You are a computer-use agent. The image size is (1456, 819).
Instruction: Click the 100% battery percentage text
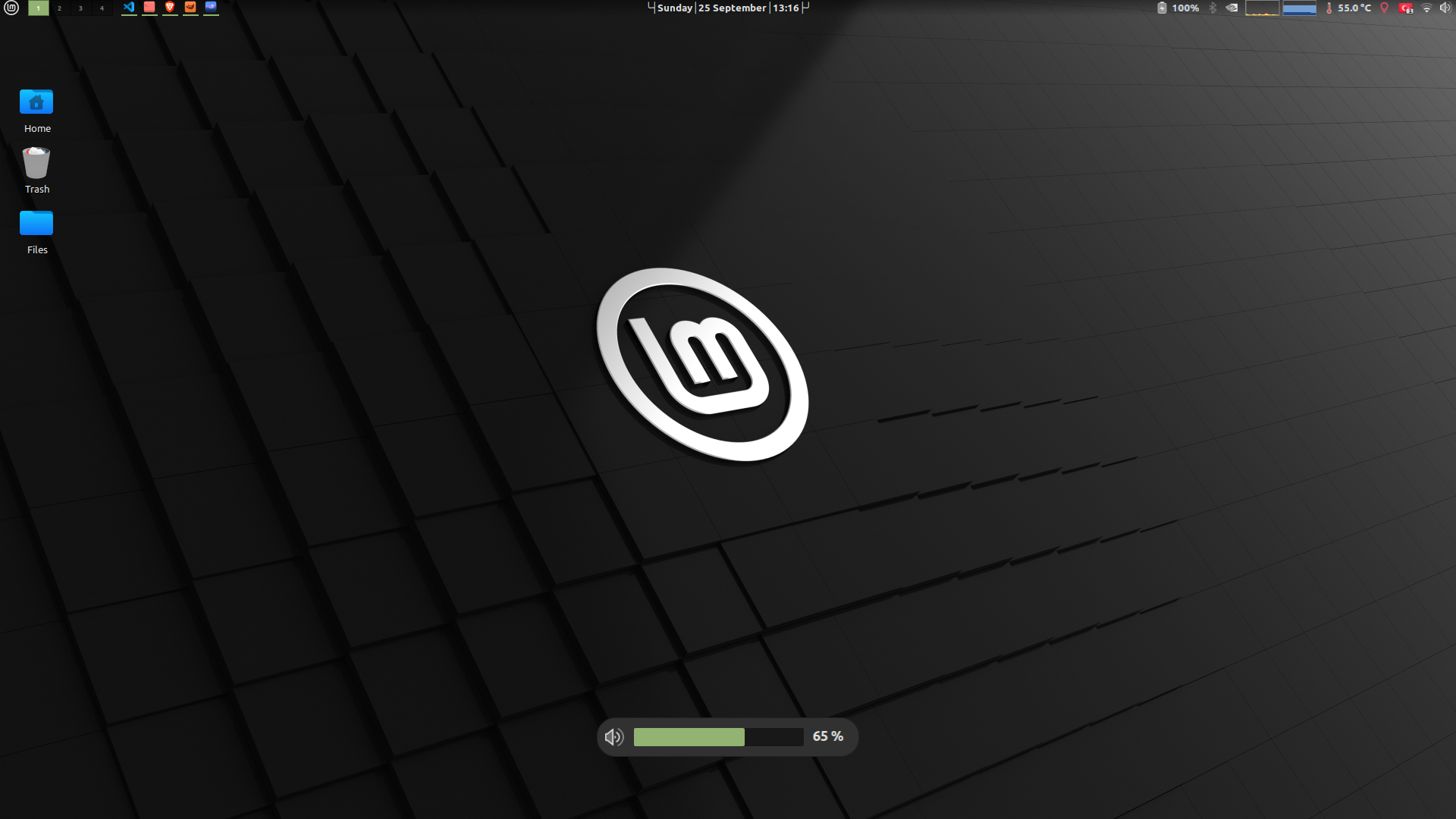(1185, 8)
